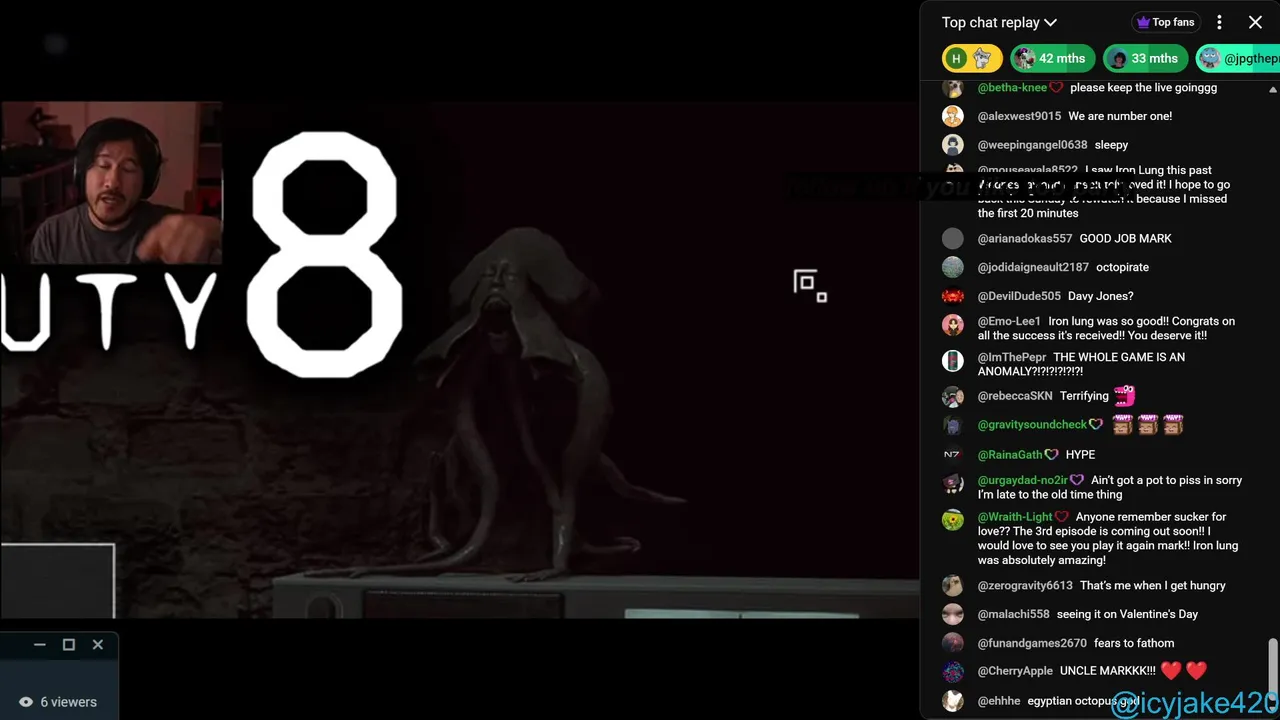Minimize the small bottom-left window
Screen dimensions: 1280x720
coord(40,645)
